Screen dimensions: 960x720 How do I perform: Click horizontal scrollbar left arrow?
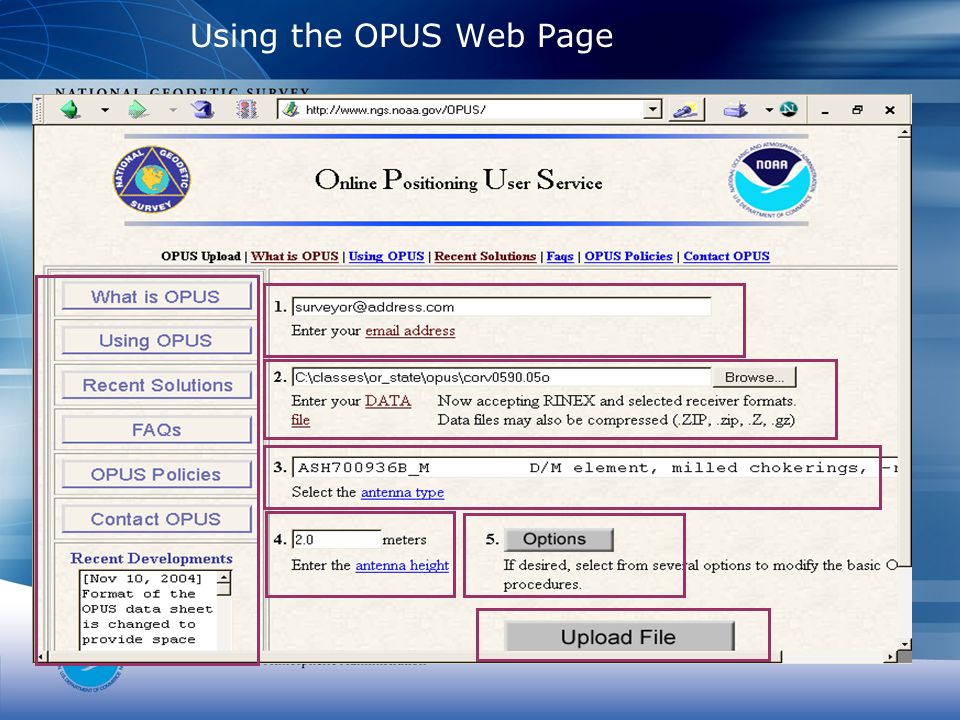coord(40,657)
